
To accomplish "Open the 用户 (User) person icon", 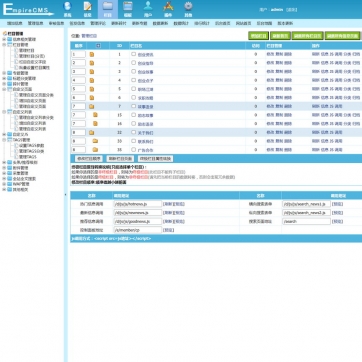I will point(148,9).
